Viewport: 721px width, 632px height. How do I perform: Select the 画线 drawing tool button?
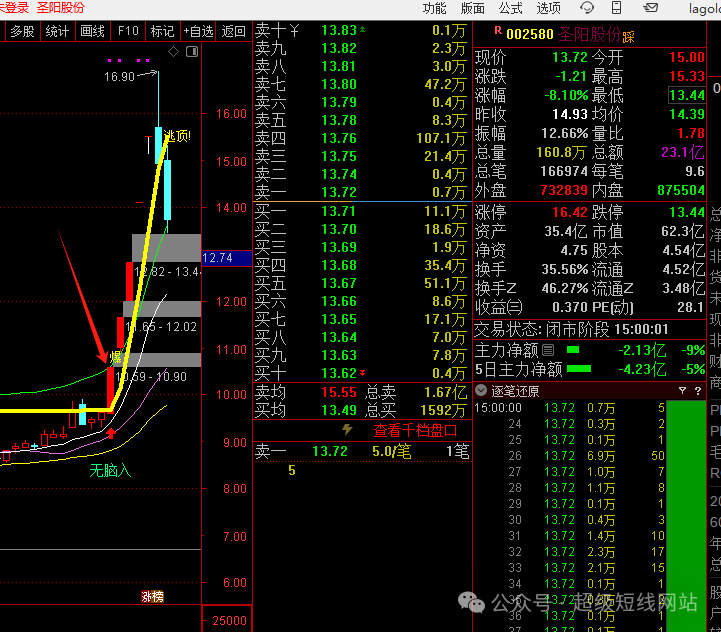[x=92, y=31]
